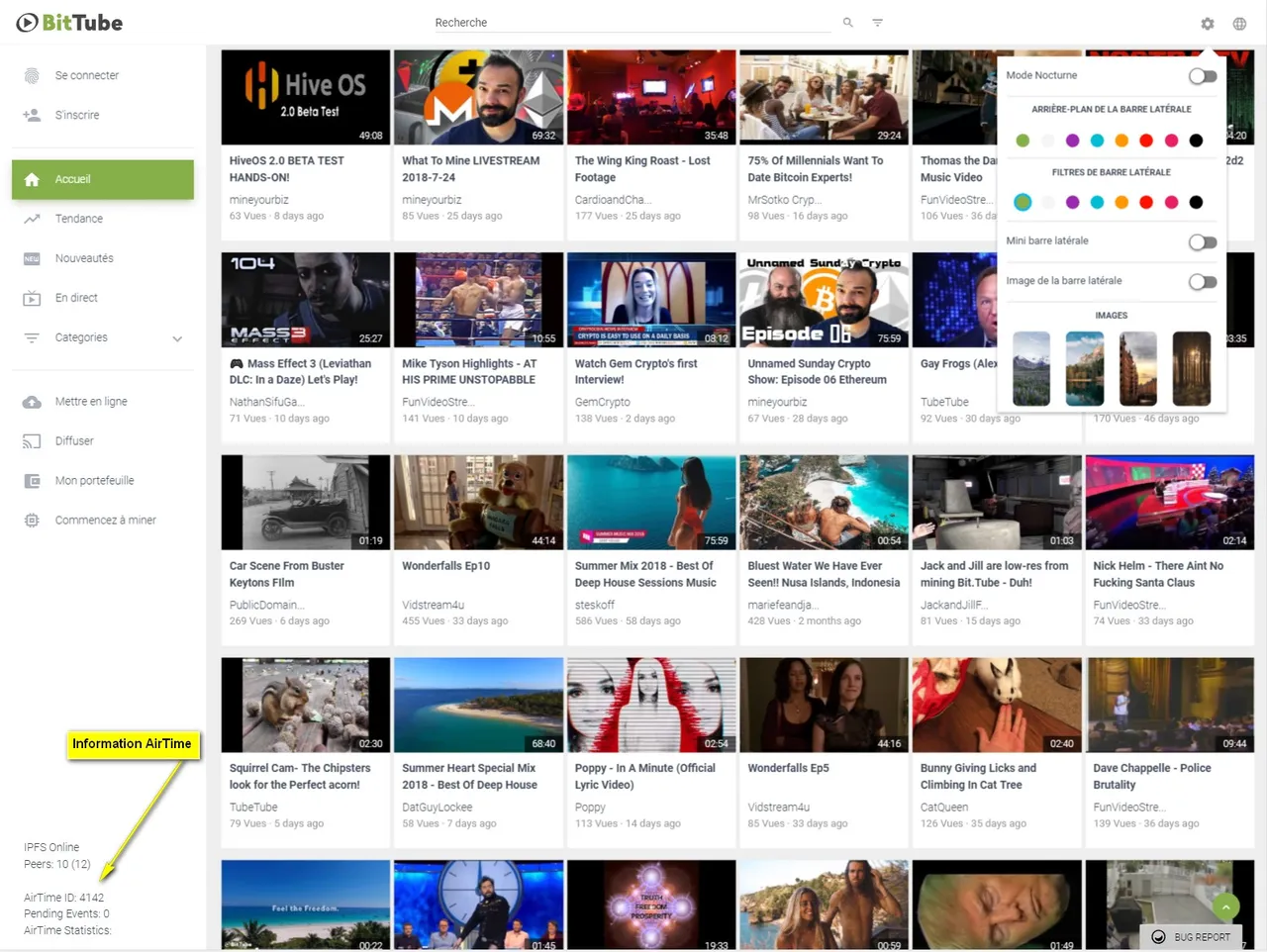The height and width of the screenshot is (952, 1267).
Task: Pick orange sidebar filter color swatch
Action: (x=1121, y=202)
